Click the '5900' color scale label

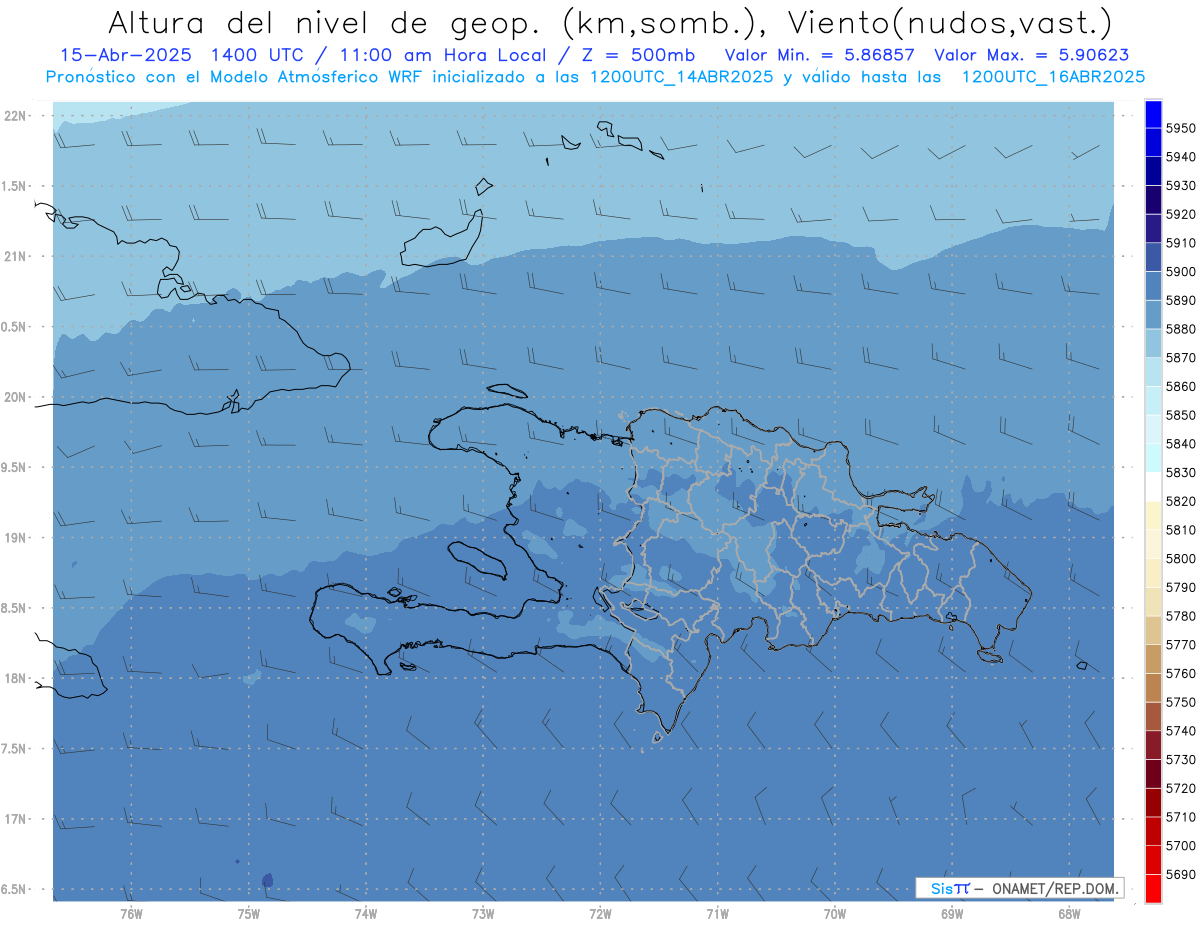pyautogui.click(x=1181, y=272)
